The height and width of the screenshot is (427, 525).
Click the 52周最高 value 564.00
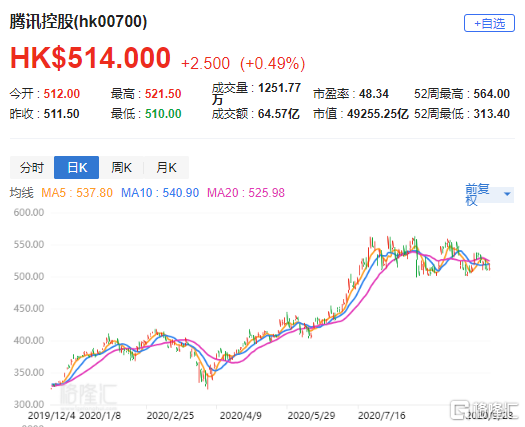[x=492, y=94]
